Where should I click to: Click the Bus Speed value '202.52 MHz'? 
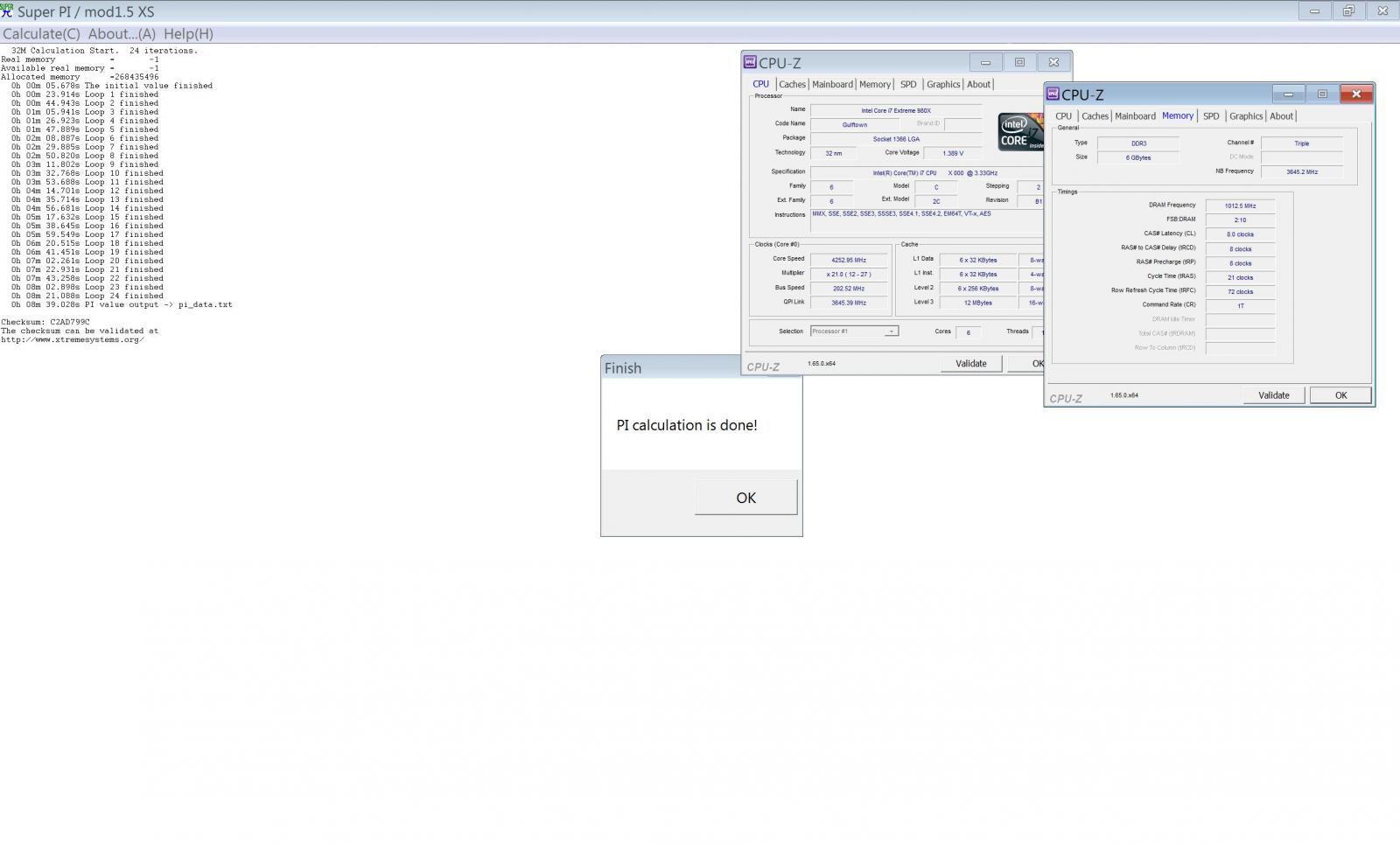click(x=848, y=288)
